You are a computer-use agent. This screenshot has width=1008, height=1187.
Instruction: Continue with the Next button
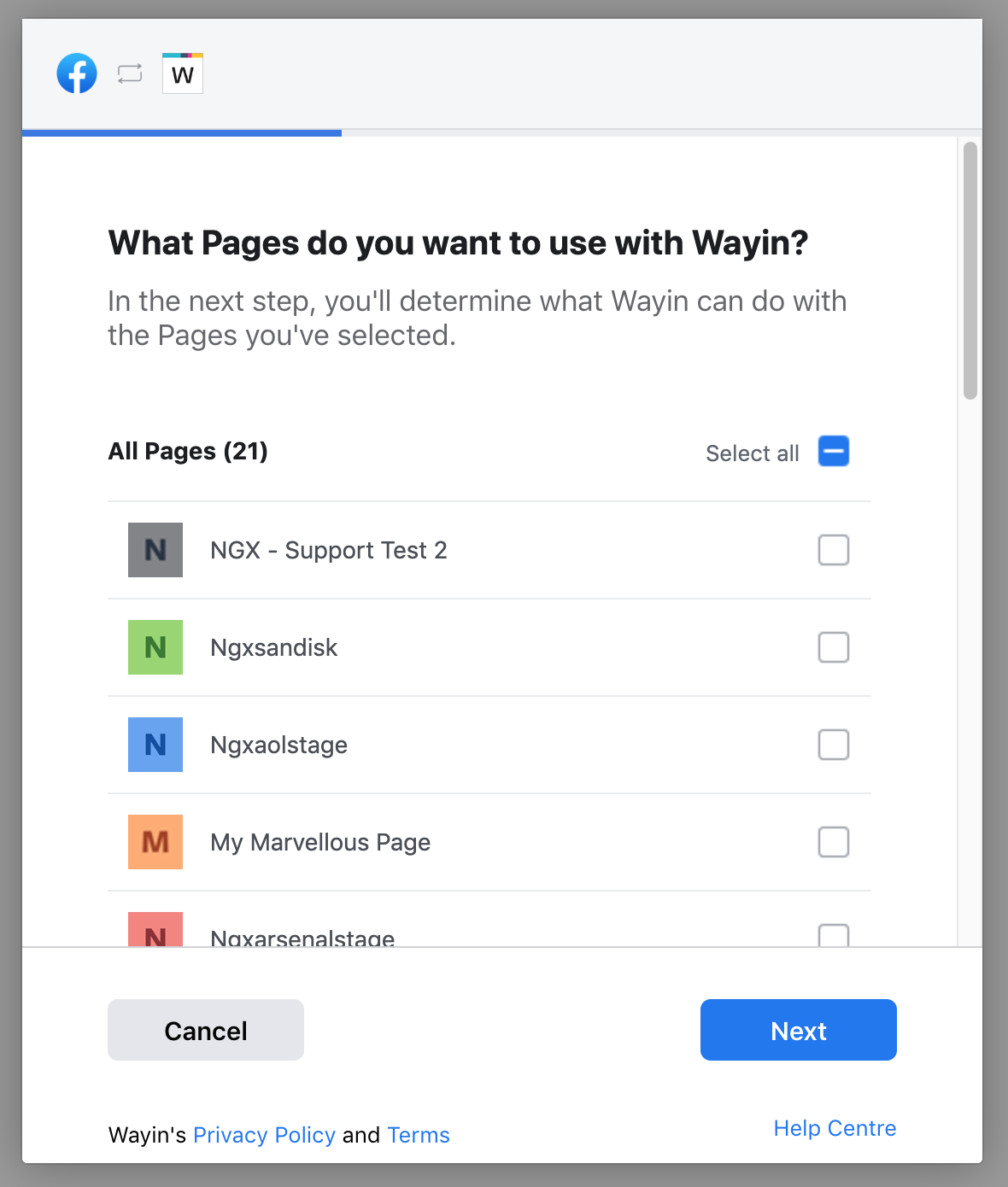tap(799, 1030)
